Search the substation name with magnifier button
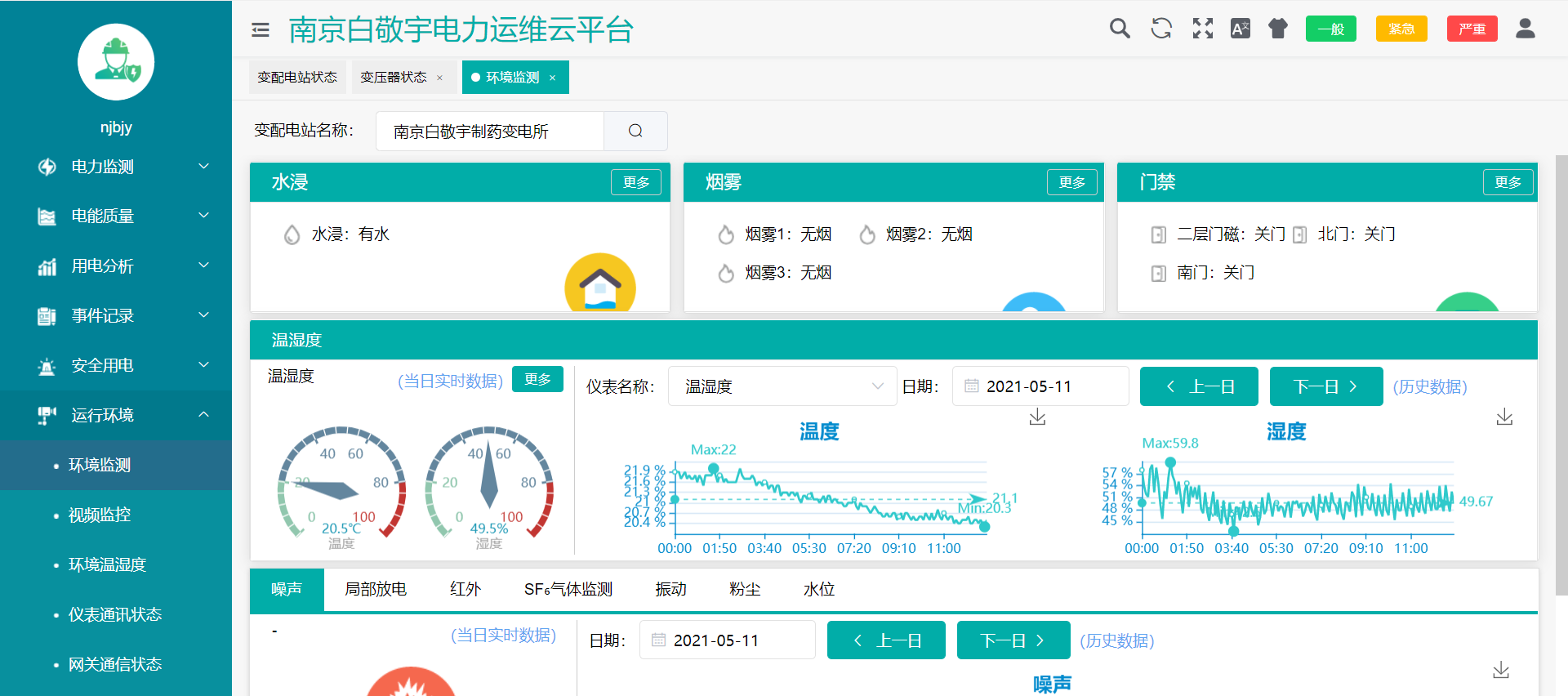This screenshot has width=1568, height=696. pyautogui.click(x=635, y=131)
